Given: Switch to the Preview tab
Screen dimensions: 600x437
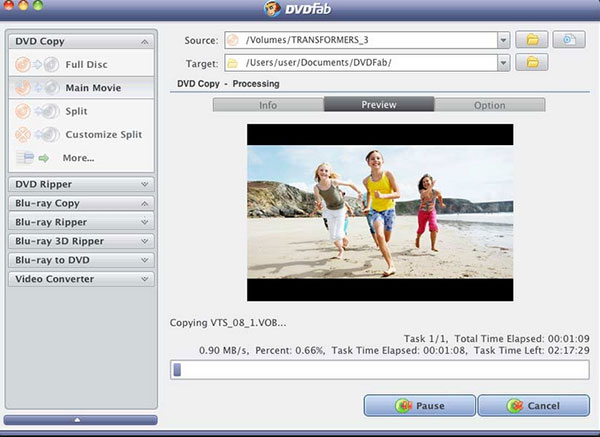Looking at the screenshot, I should tap(379, 104).
